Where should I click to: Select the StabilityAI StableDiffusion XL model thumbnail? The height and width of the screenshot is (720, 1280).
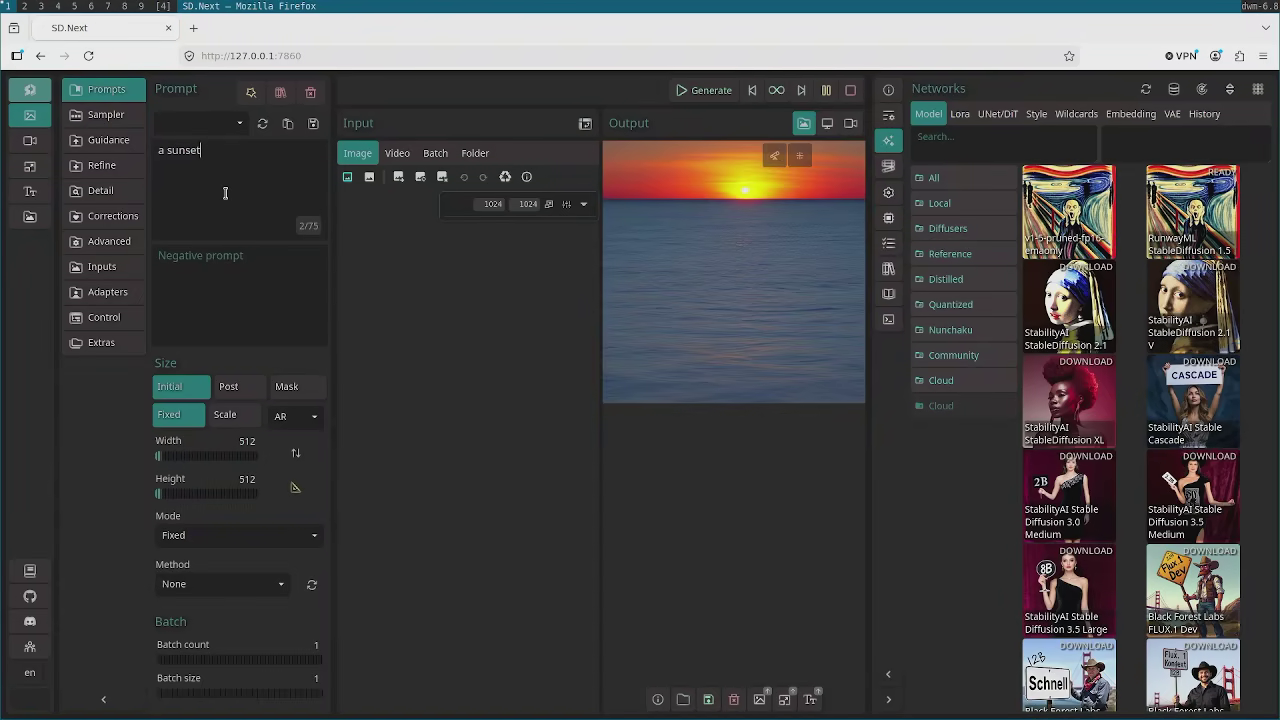(x=1068, y=401)
